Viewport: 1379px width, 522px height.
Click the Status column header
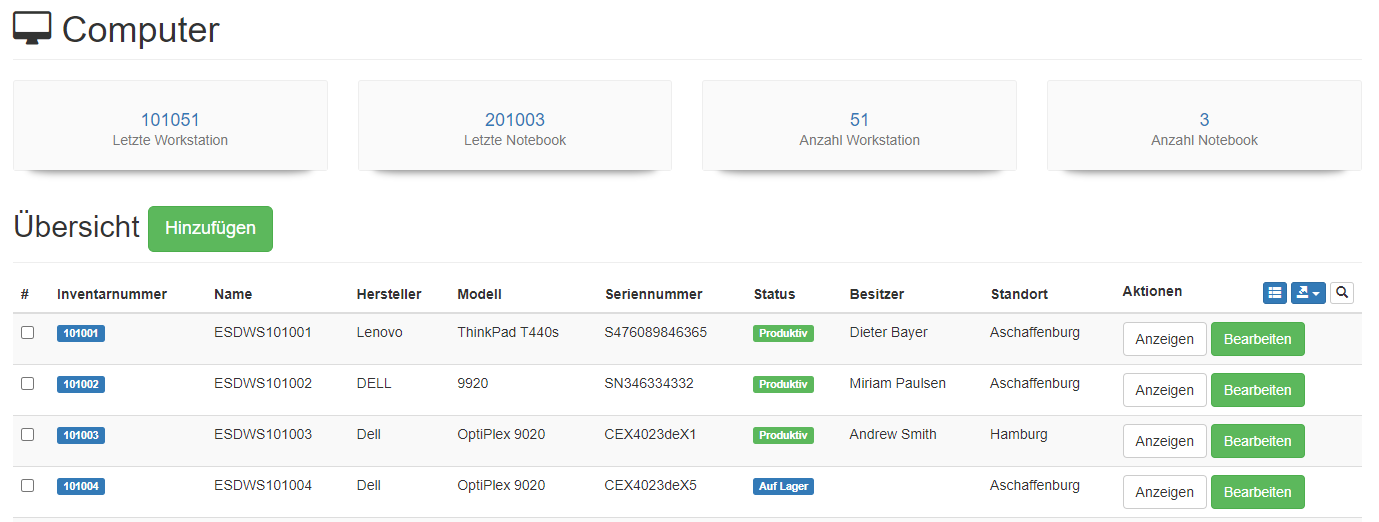point(774,294)
